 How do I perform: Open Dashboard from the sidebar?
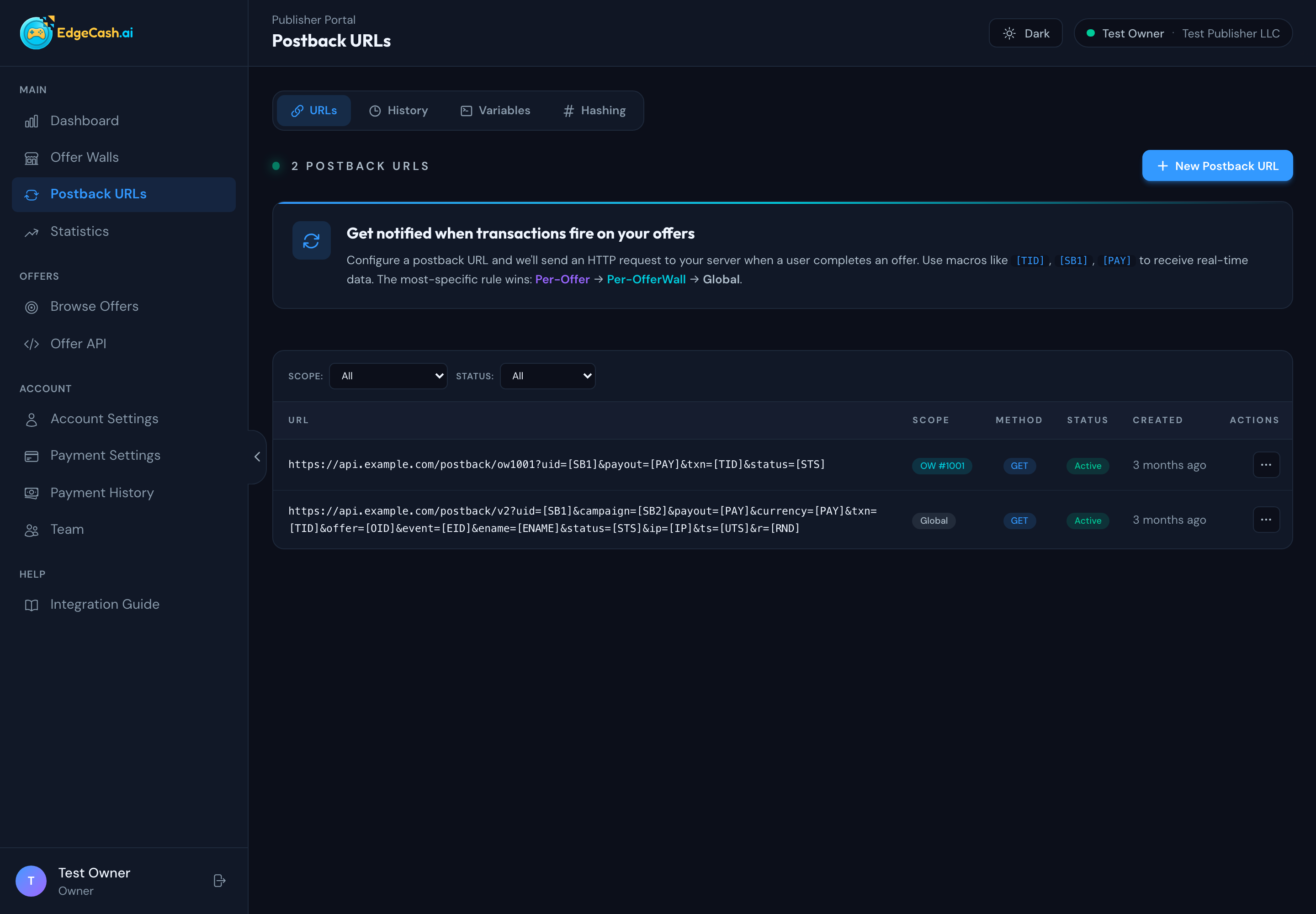point(124,121)
